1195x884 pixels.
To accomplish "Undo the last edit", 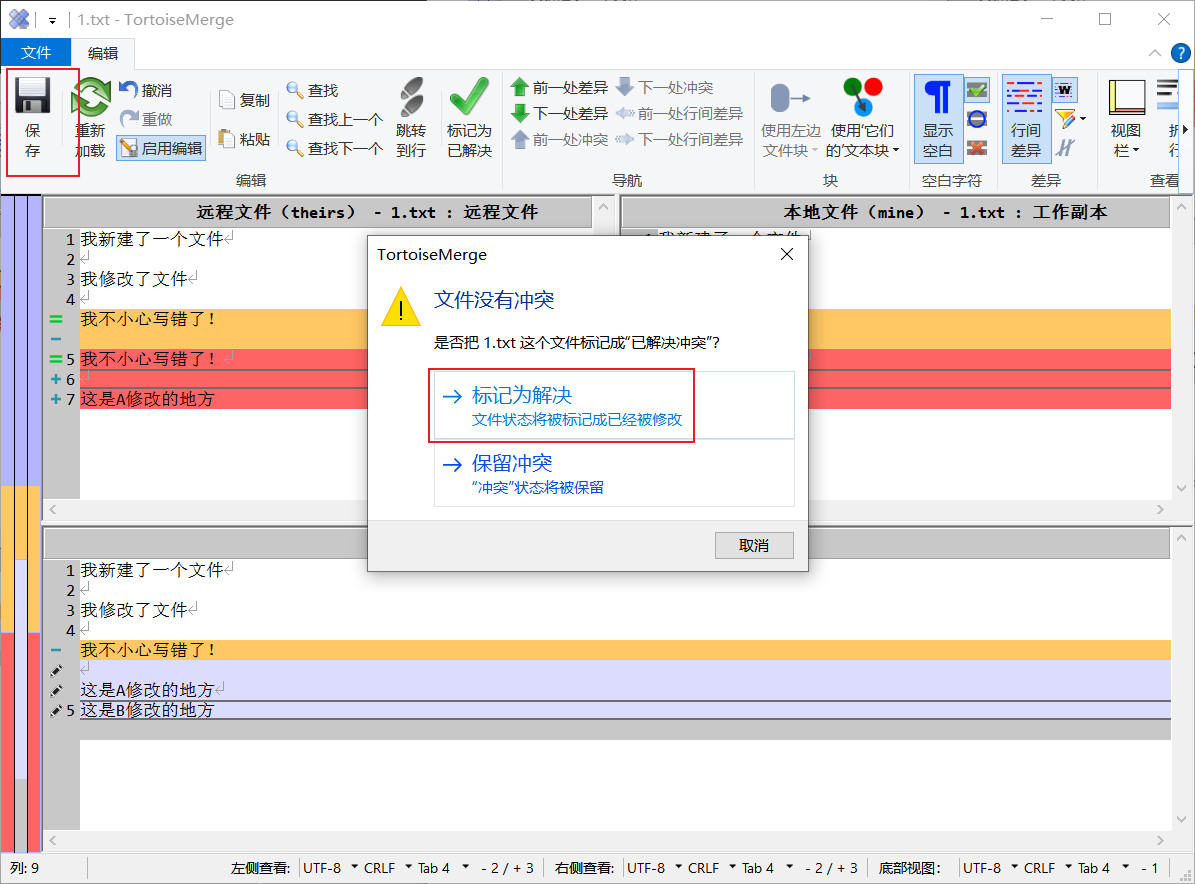I will coord(146,90).
